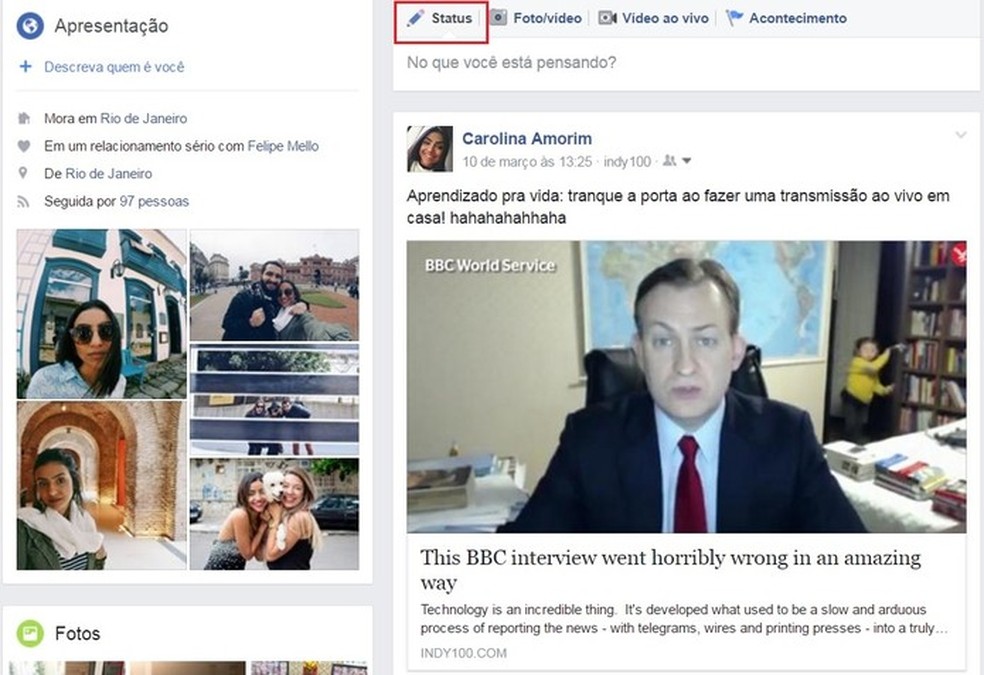The image size is (984, 675).
Task: Open the sunglasses selfie photo with blue building
Action: click(102, 314)
